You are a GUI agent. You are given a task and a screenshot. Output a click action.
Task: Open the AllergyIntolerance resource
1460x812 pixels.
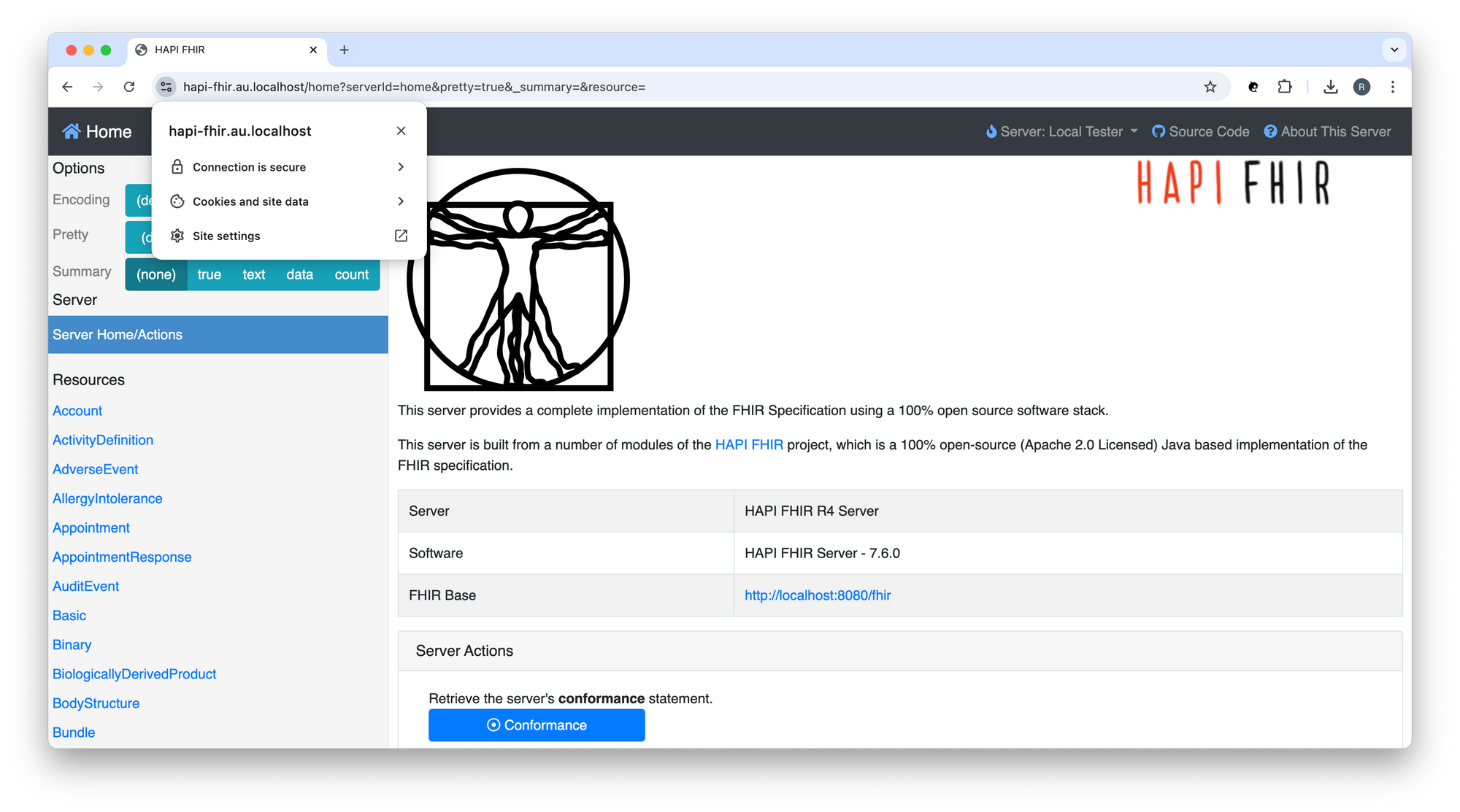pyautogui.click(x=107, y=498)
